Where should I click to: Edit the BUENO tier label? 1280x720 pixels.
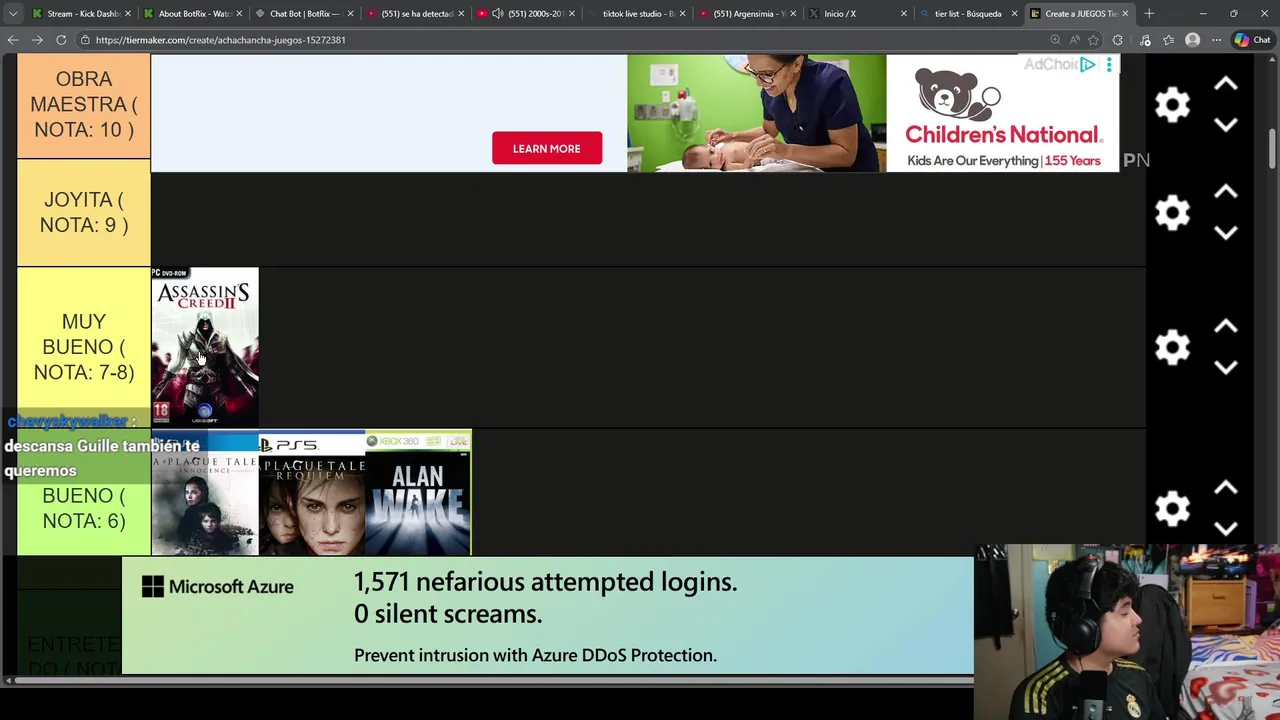click(x=84, y=508)
